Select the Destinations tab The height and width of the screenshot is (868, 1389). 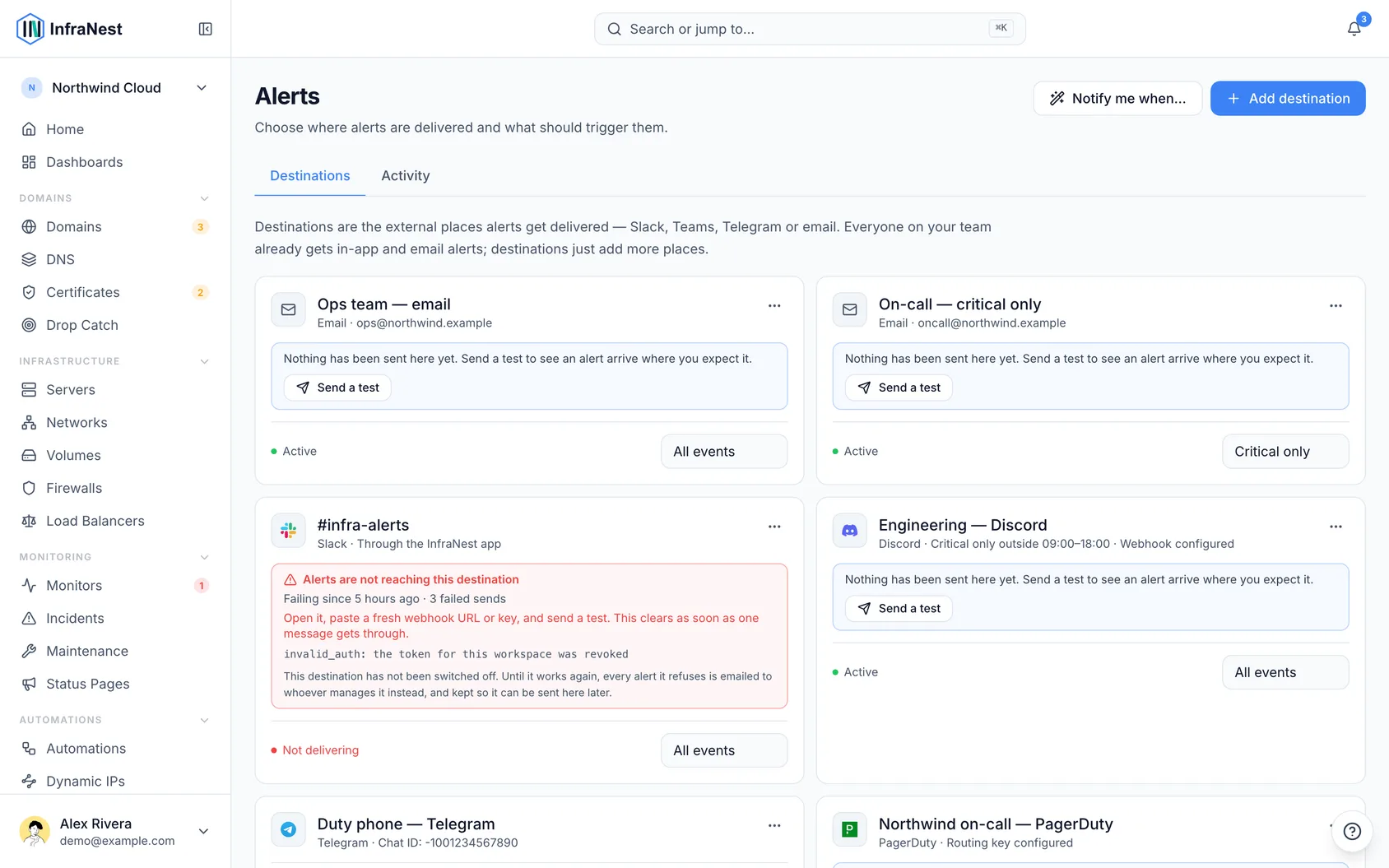click(310, 176)
